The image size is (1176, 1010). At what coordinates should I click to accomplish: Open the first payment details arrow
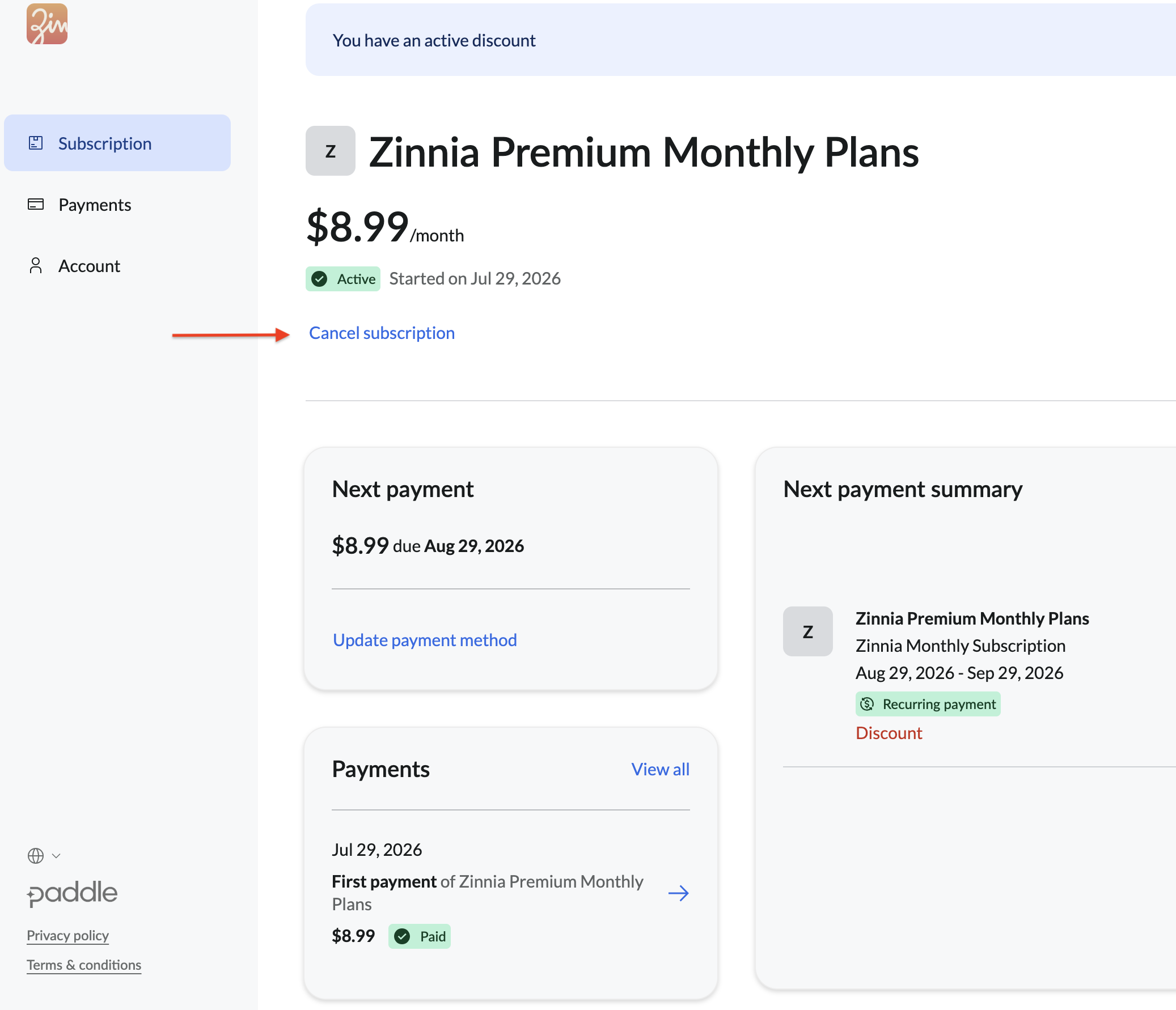tap(678, 893)
